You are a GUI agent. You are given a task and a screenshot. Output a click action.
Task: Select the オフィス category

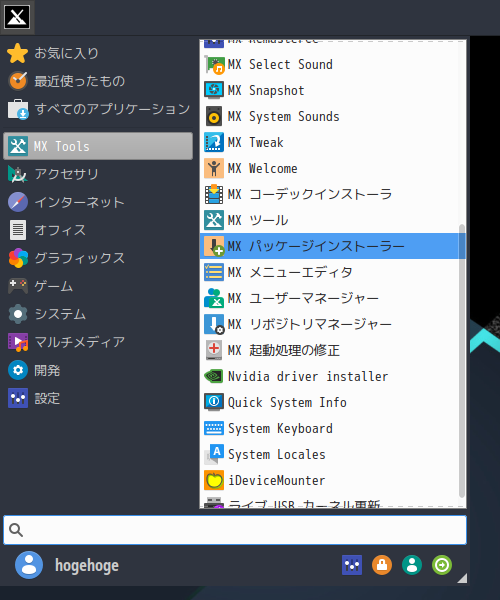pos(98,230)
